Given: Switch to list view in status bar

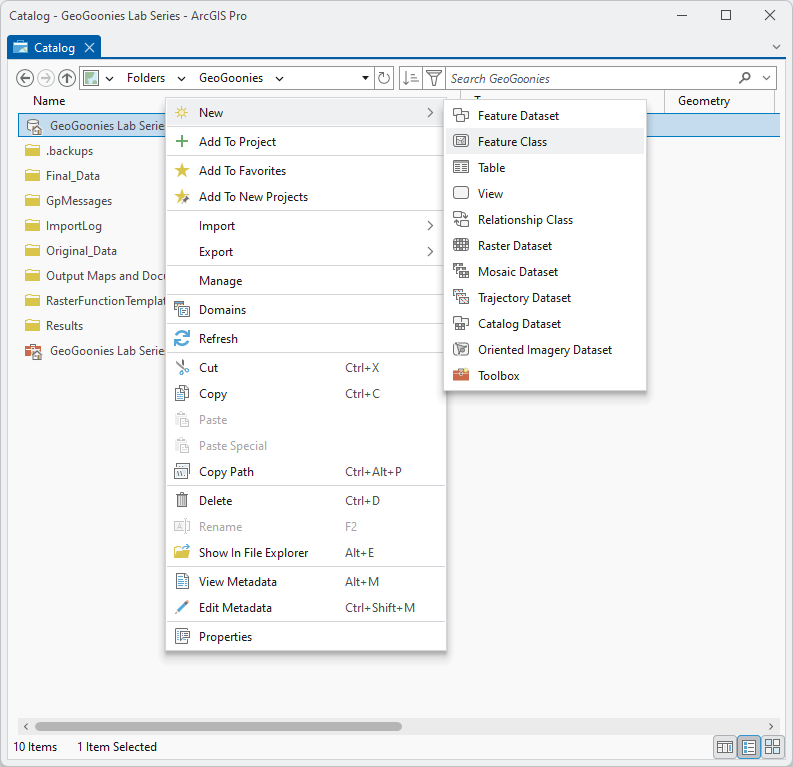Looking at the screenshot, I should point(749,747).
